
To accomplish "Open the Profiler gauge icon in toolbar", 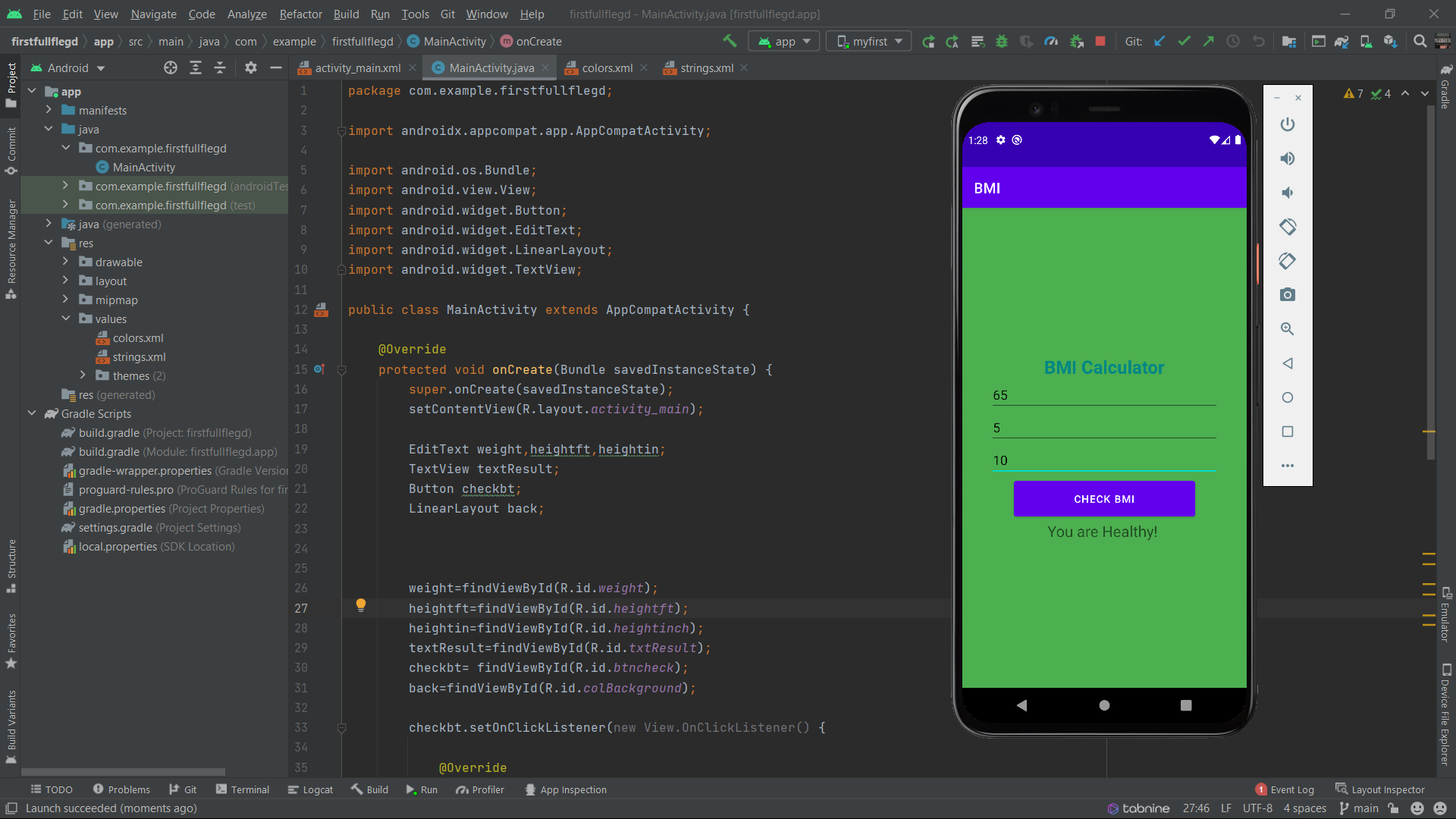I will point(1052,41).
